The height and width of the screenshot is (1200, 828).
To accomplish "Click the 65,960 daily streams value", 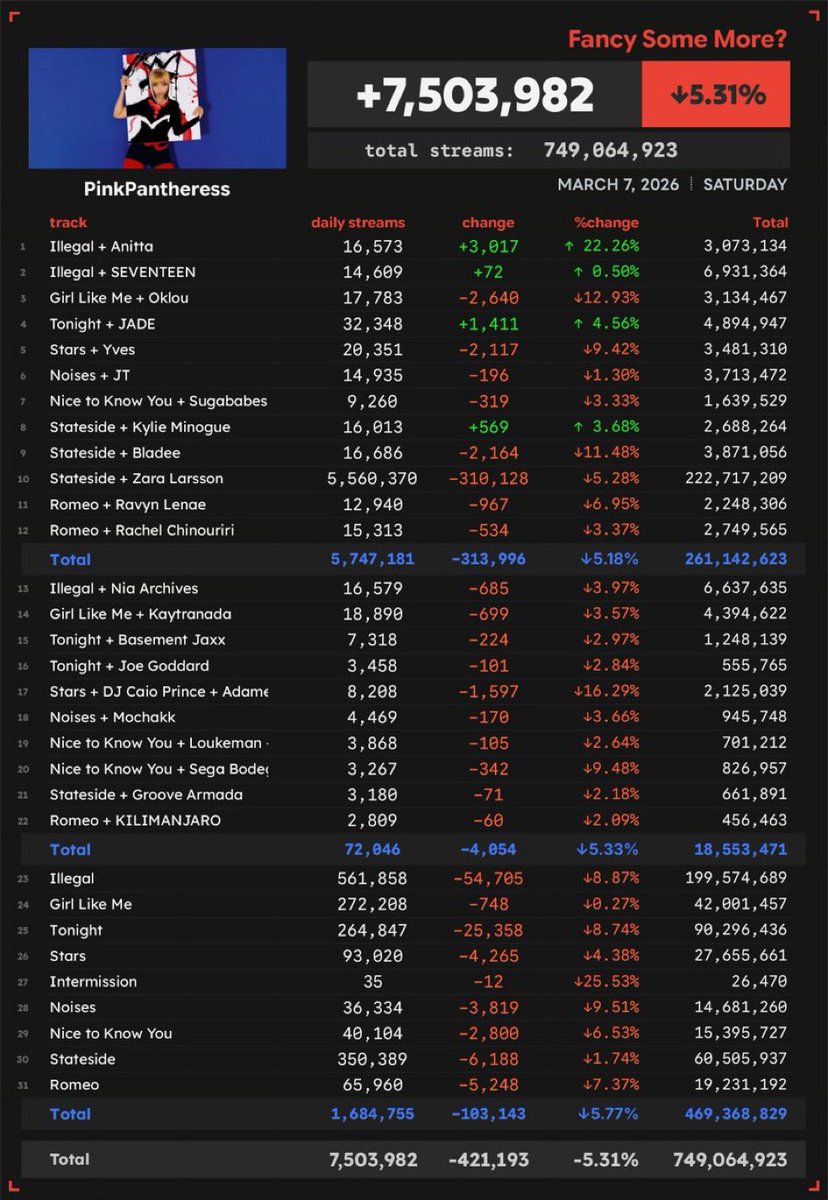I will point(372,1085).
